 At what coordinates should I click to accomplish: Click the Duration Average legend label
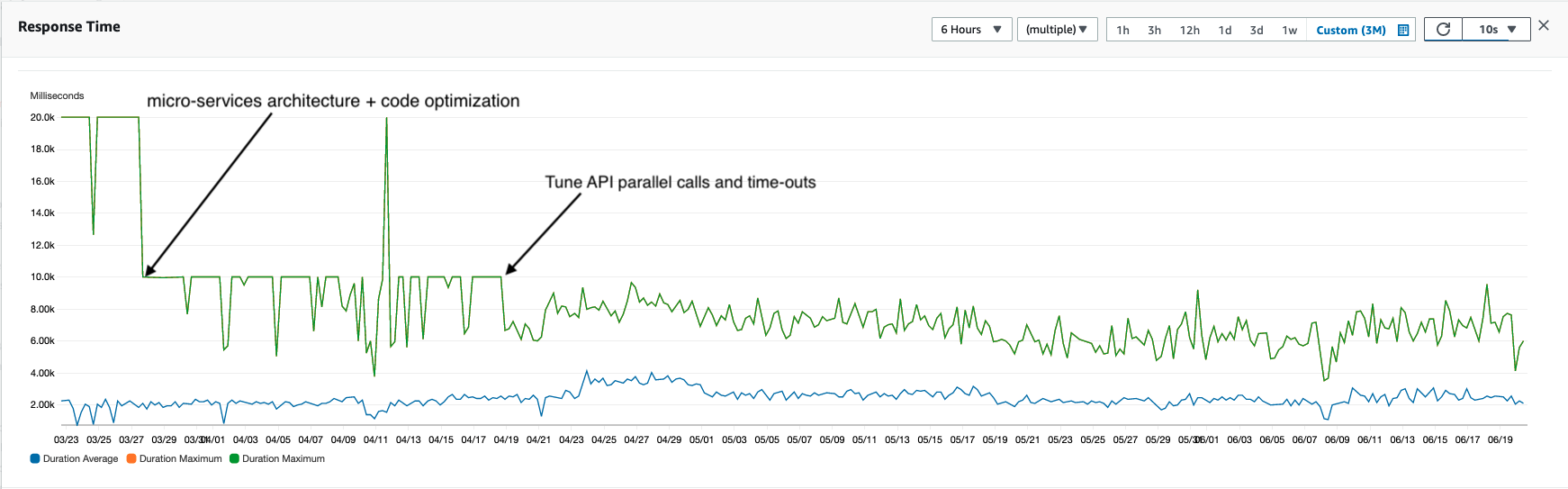pyautogui.click(x=80, y=458)
